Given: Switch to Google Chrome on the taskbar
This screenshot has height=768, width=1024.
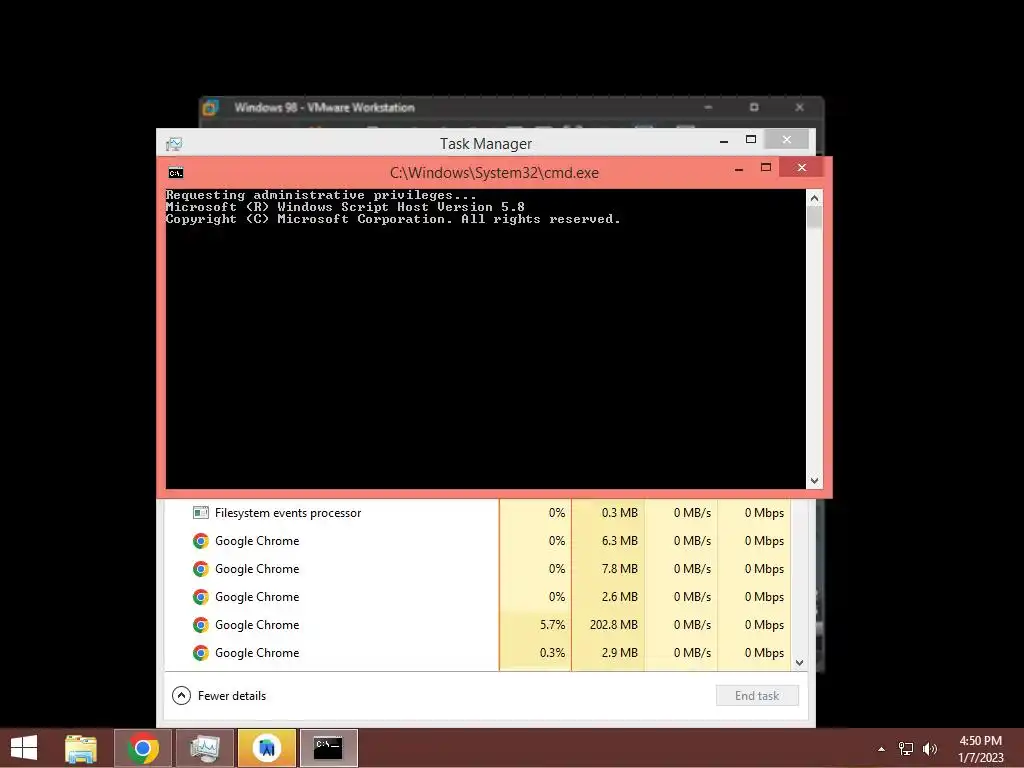Looking at the screenshot, I should point(143,748).
